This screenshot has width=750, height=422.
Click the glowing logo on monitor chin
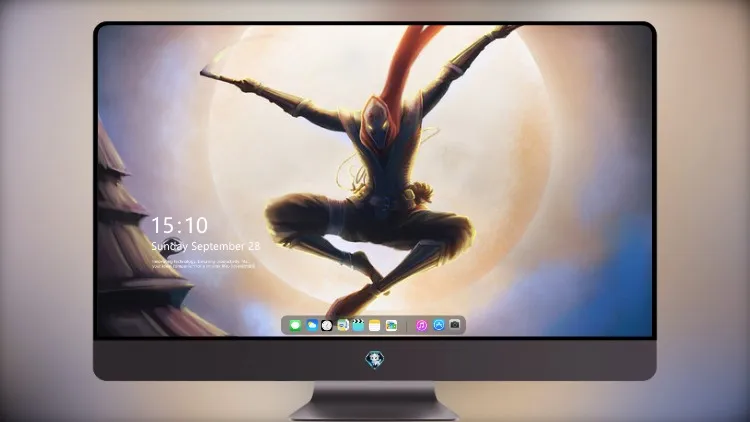coord(375,360)
